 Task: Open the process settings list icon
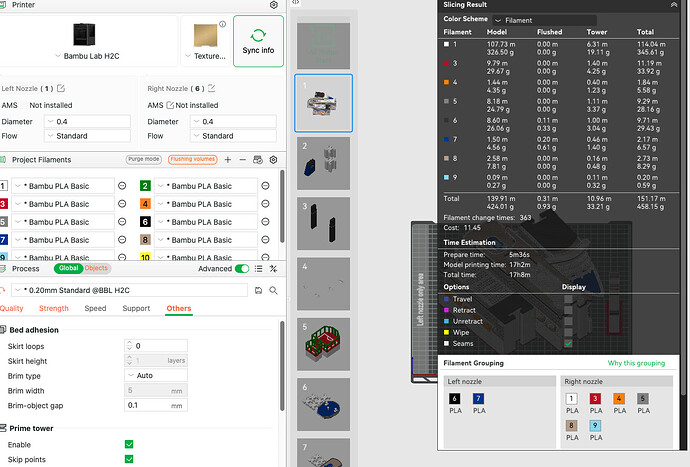pos(258,268)
